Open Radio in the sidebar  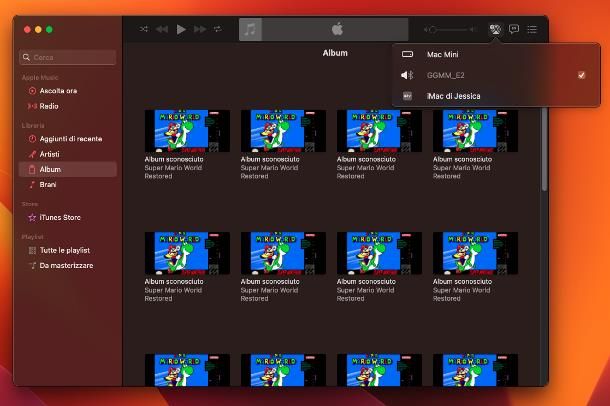(x=68, y=106)
